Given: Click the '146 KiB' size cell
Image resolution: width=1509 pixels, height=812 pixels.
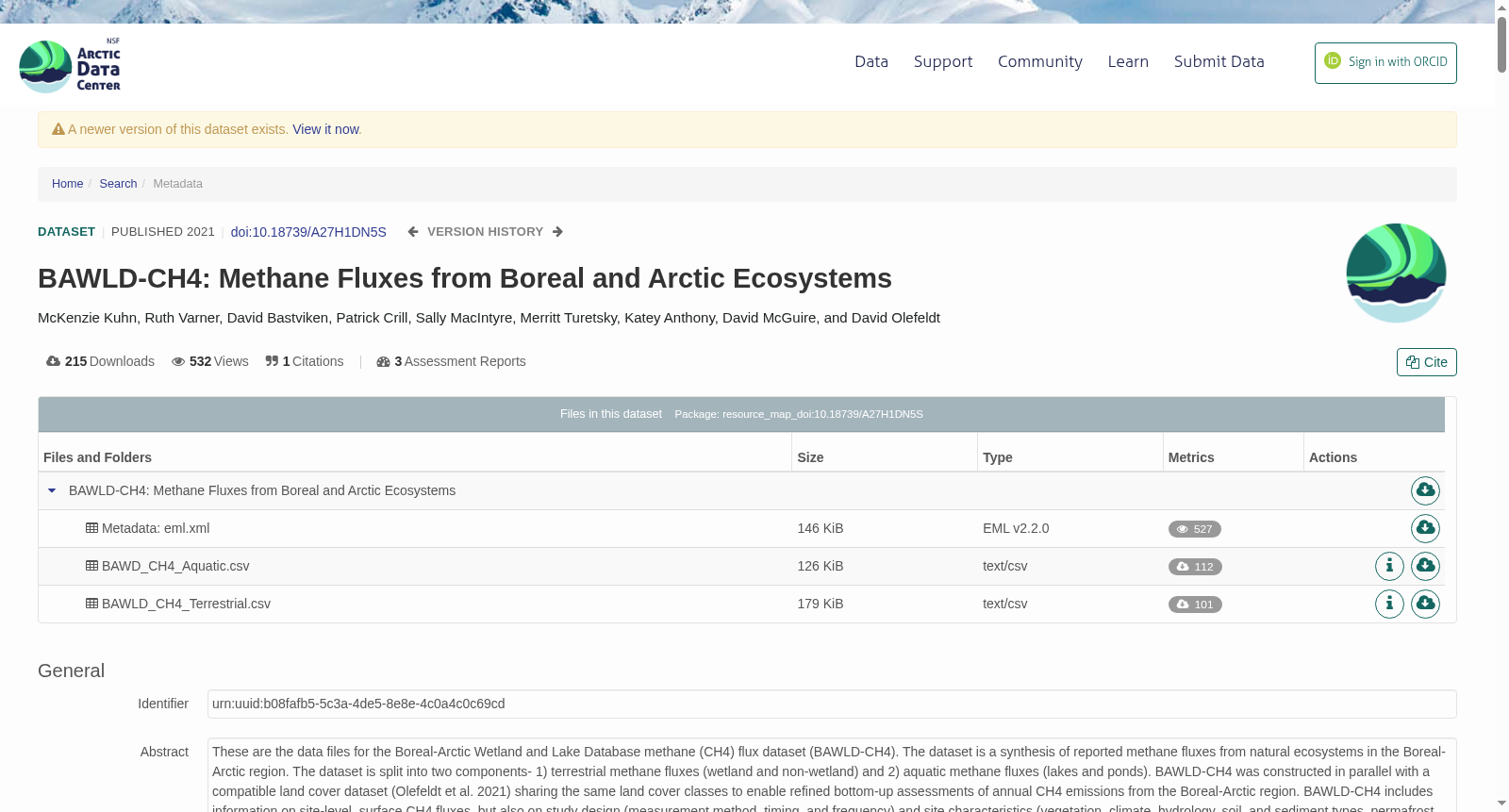Looking at the screenshot, I should (x=821, y=528).
